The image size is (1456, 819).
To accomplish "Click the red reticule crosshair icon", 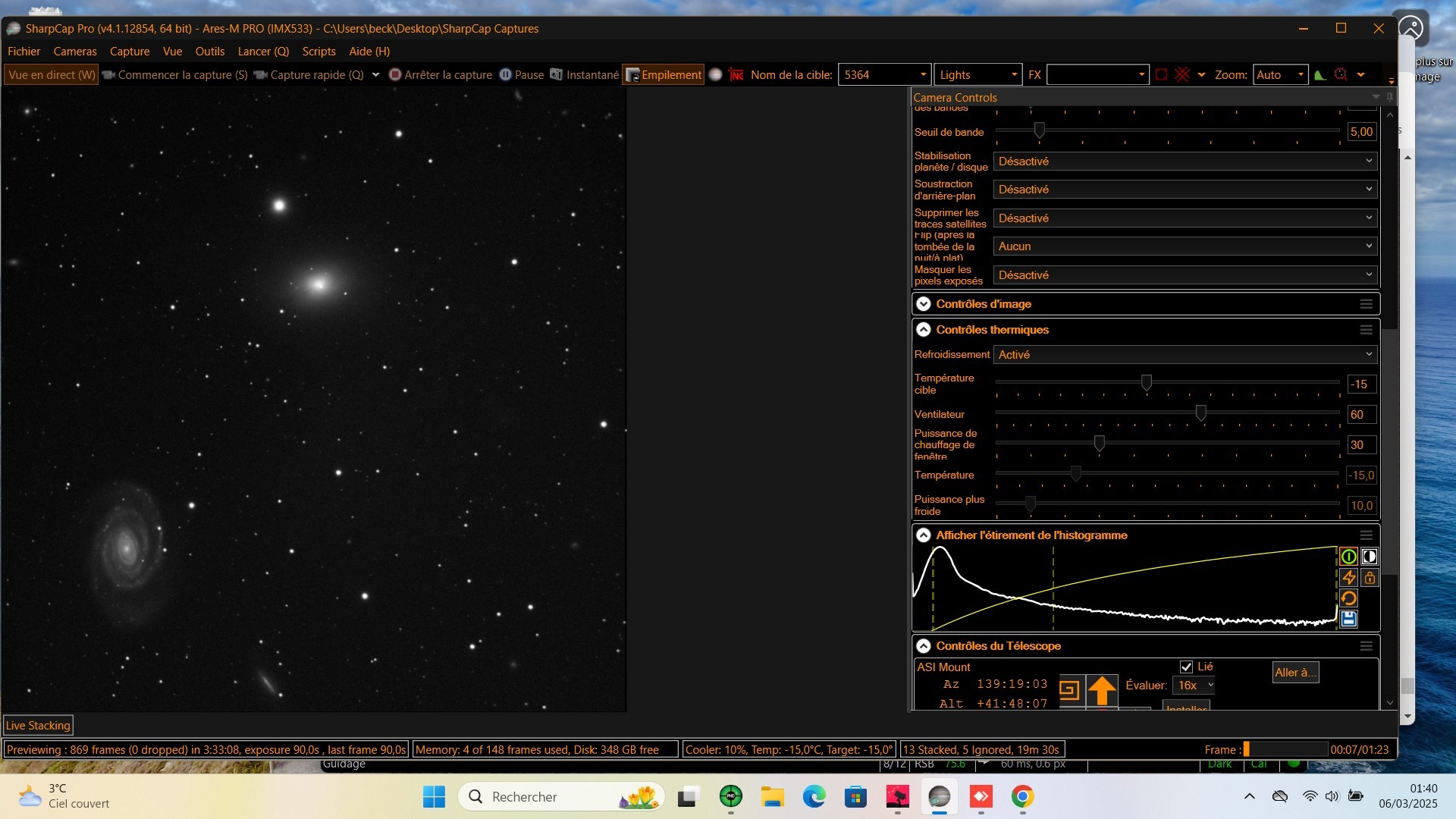I will tap(1182, 74).
